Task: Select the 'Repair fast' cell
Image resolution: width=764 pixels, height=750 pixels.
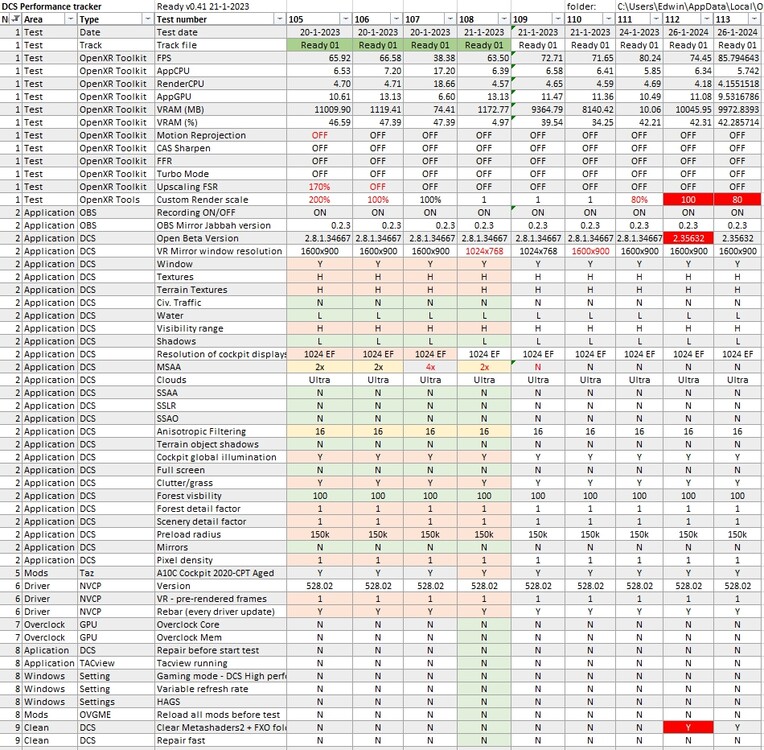Action: pyautogui.click(x=220, y=741)
